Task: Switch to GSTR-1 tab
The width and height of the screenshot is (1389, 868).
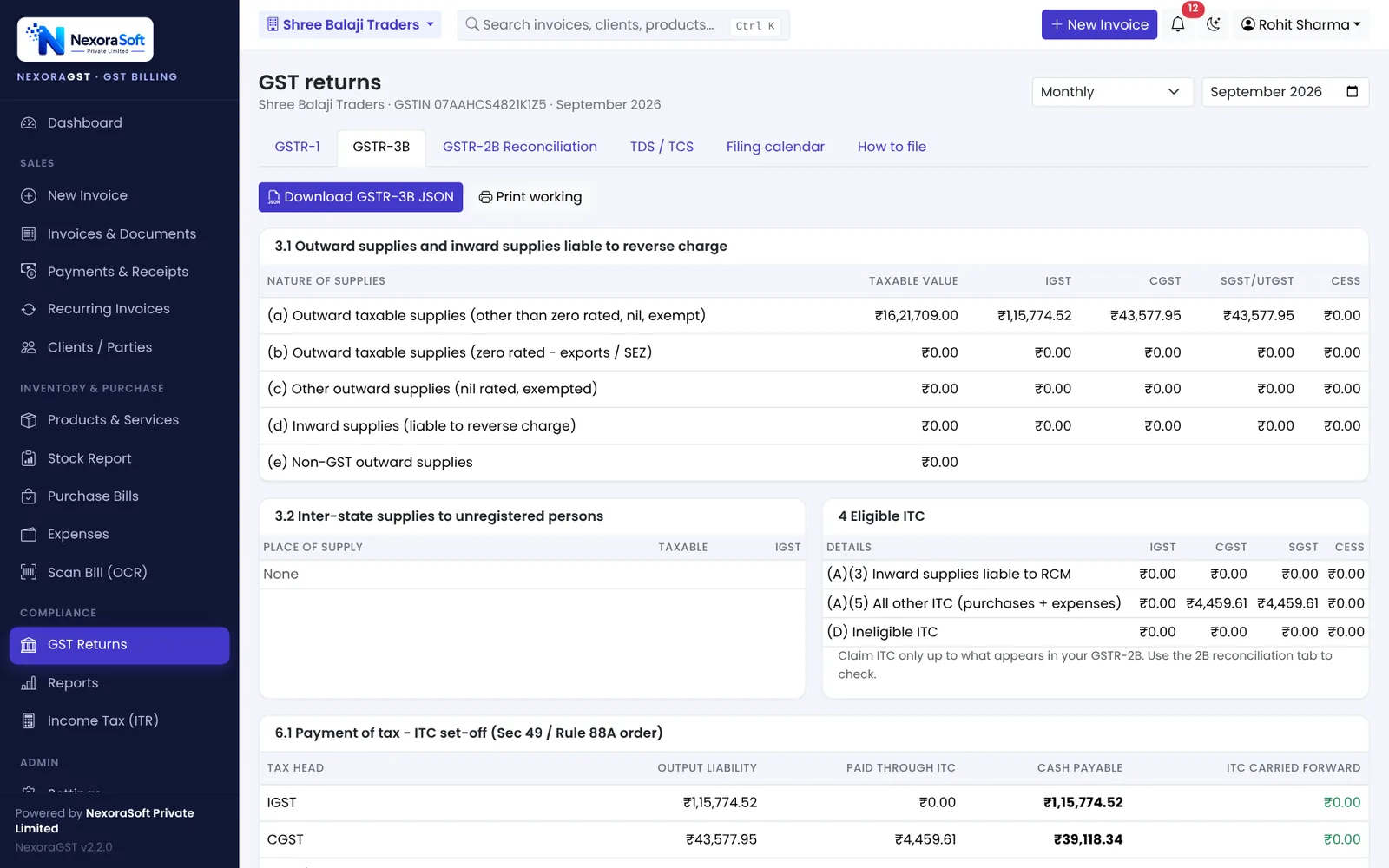Action: pos(297,147)
